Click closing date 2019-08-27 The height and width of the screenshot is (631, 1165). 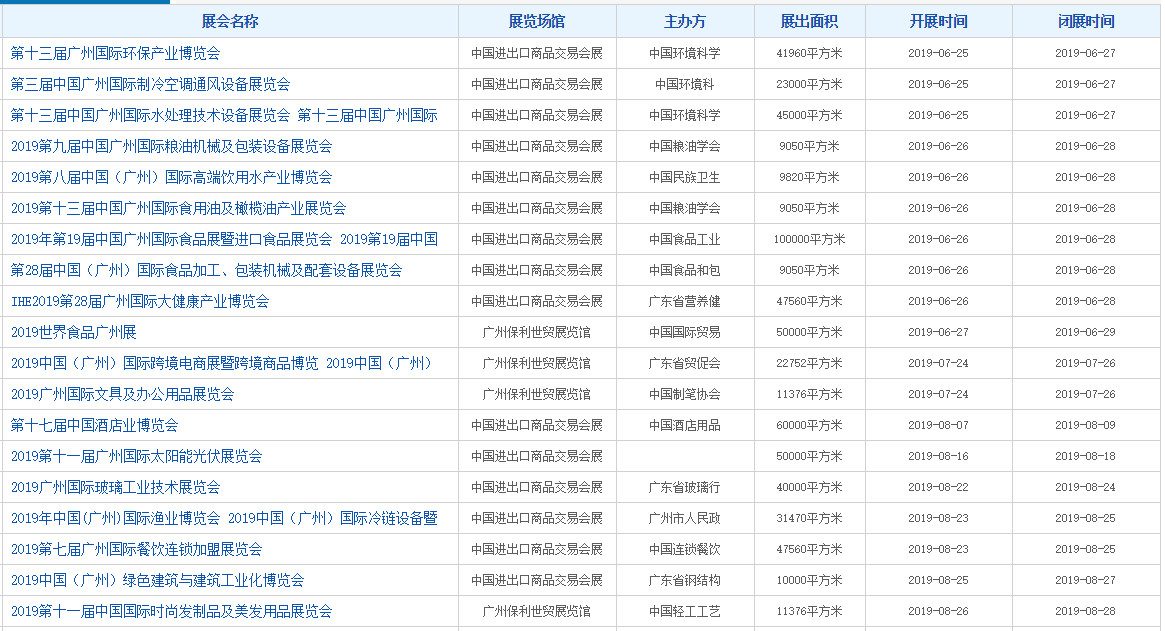coord(1086,580)
